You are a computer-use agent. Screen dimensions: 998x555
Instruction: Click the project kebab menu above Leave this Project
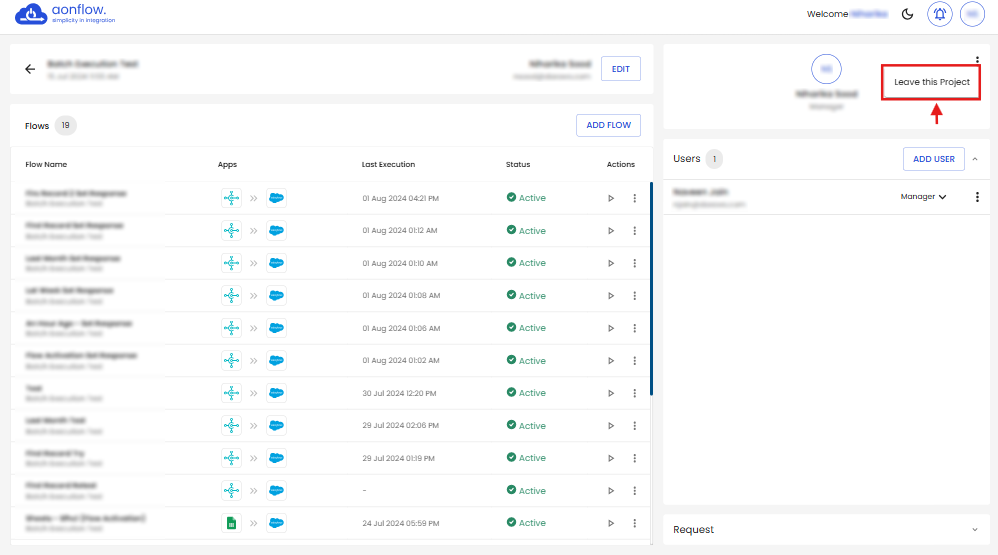[977, 60]
